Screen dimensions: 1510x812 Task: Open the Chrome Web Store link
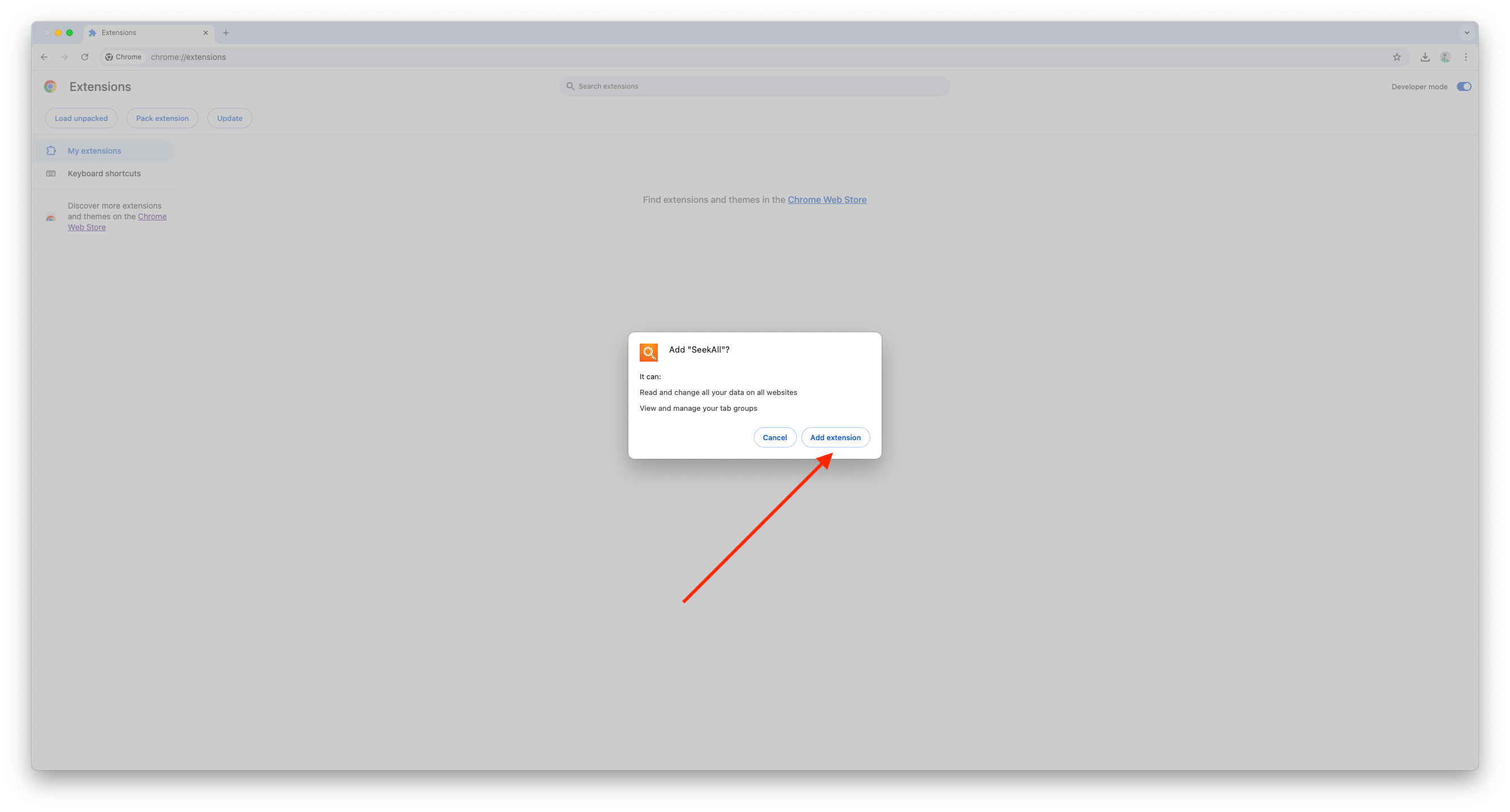[x=827, y=199]
